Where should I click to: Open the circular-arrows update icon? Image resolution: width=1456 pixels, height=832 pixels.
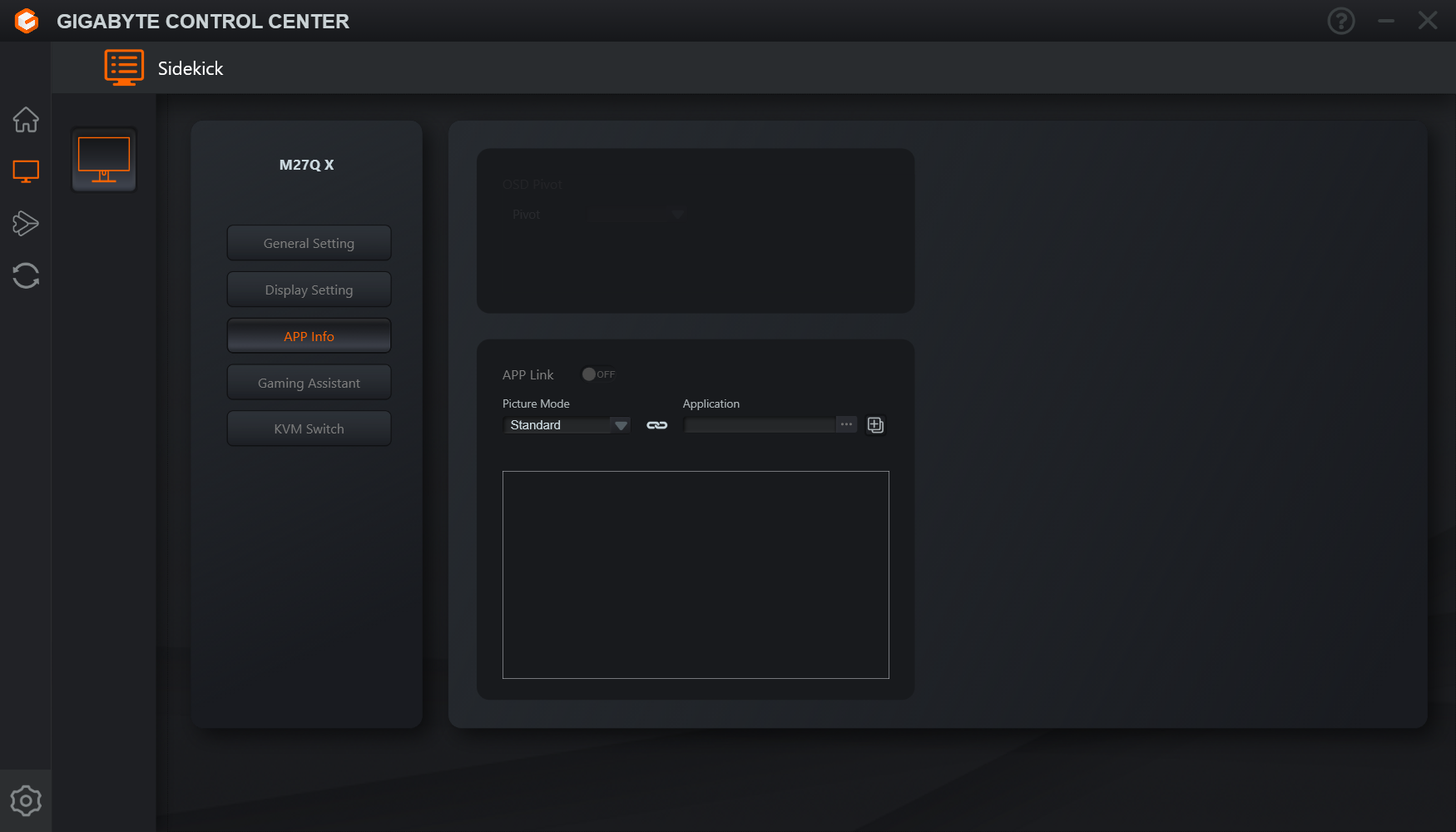(x=26, y=275)
